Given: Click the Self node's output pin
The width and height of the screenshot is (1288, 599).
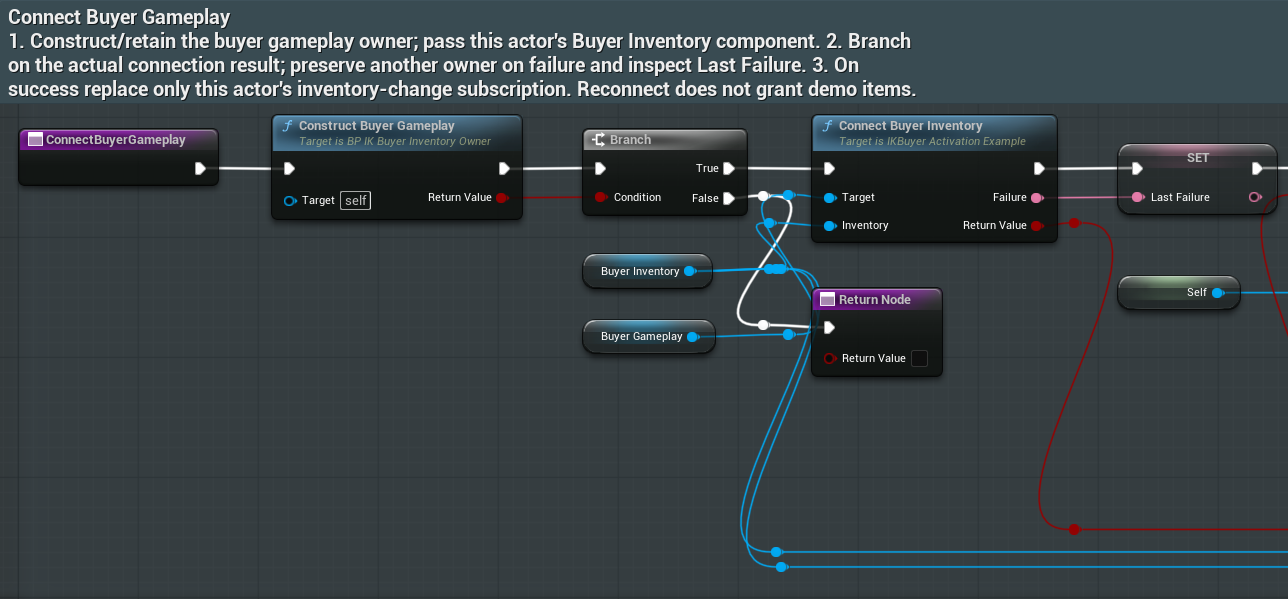Looking at the screenshot, I should [x=1218, y=292].
